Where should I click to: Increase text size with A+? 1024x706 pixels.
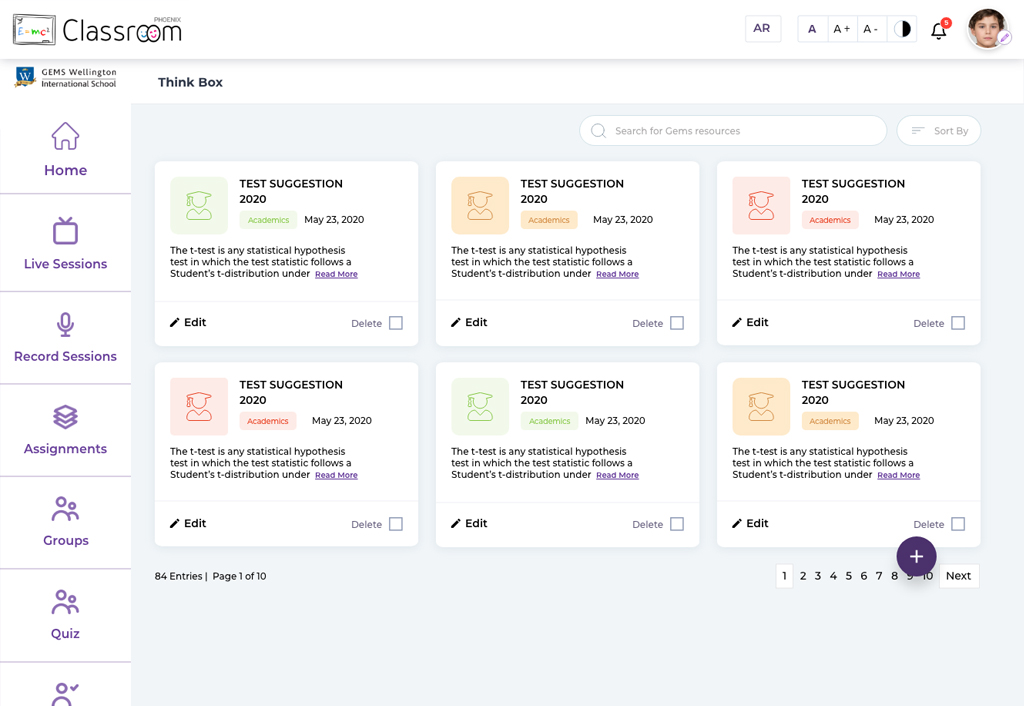point(842,29)
